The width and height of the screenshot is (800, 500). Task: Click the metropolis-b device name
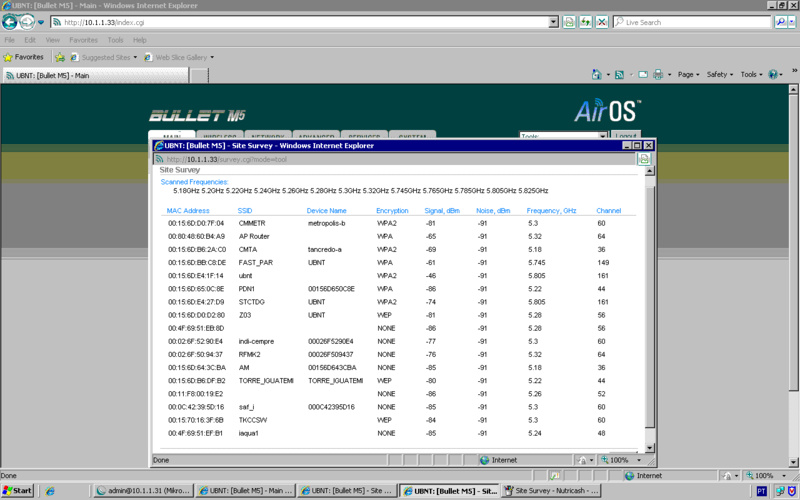click(x=327, y=223)
